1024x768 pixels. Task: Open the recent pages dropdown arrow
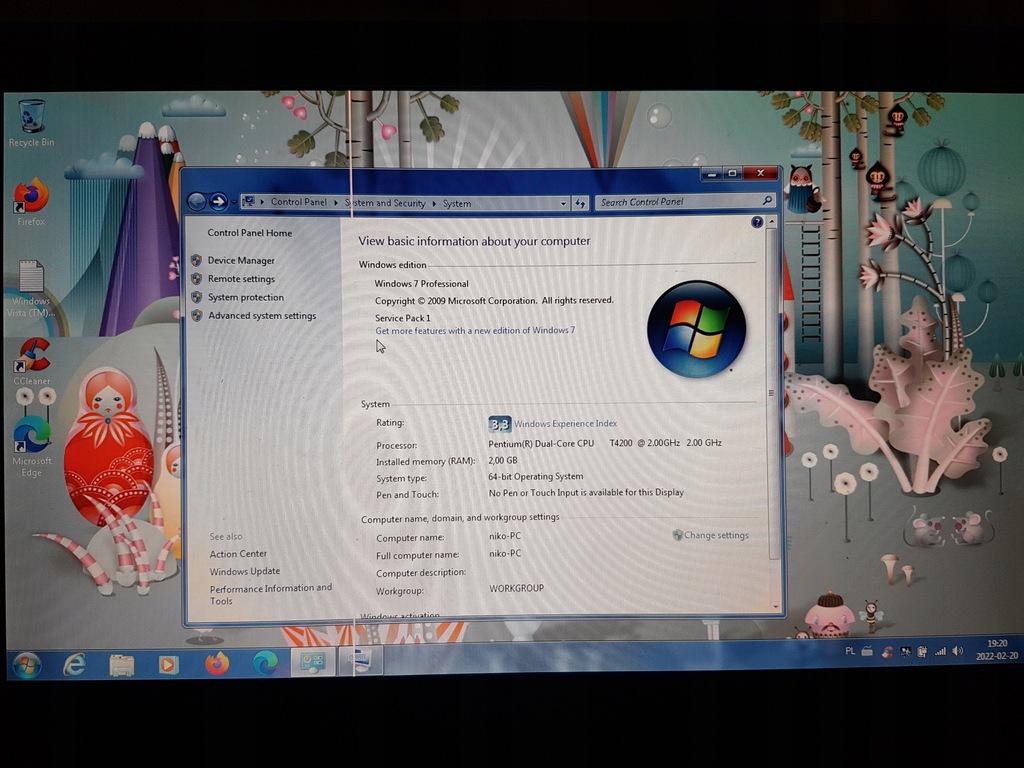pyautogui.click(x=234, y=202)
